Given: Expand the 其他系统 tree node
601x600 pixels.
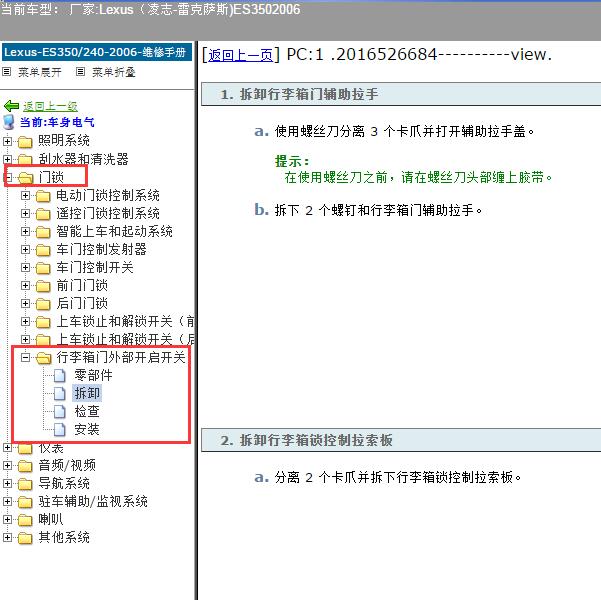Looking at the screenshot, I should tap(7, 538).
